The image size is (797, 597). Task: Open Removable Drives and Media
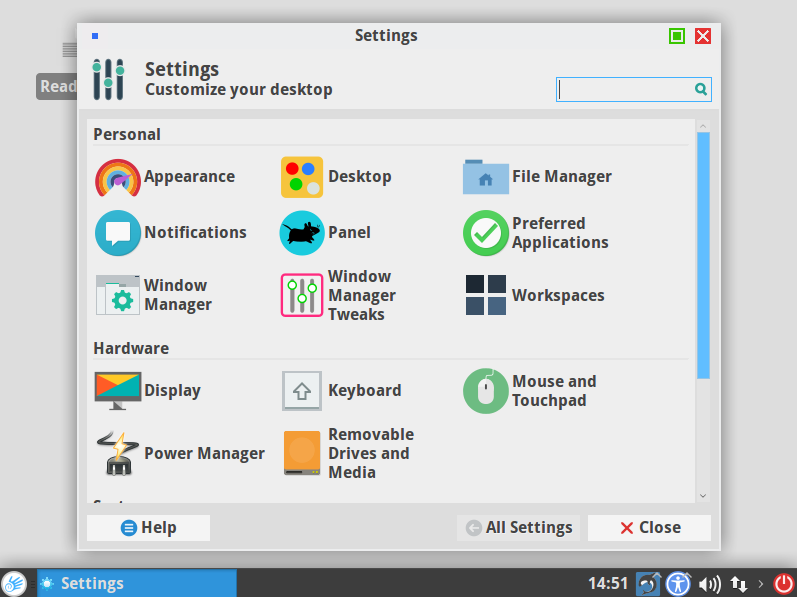pyautogui.click(x=302, y=454)
